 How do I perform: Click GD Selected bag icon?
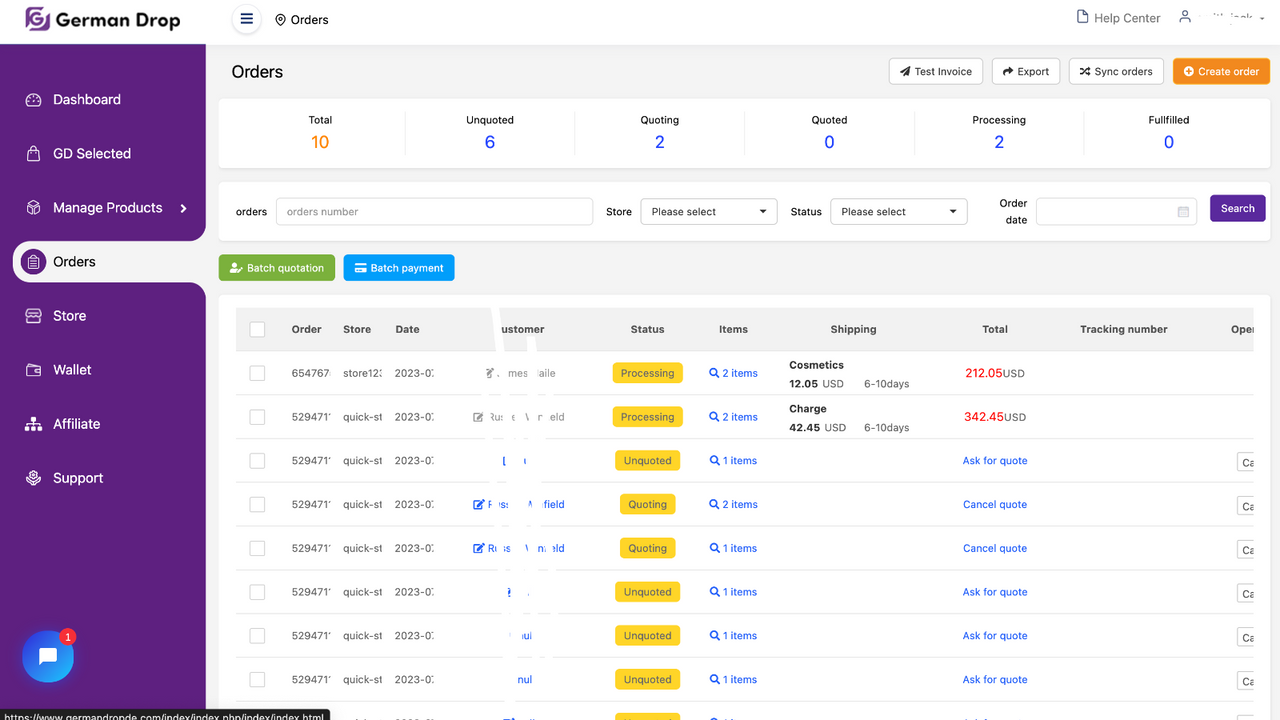coord(33,154)
